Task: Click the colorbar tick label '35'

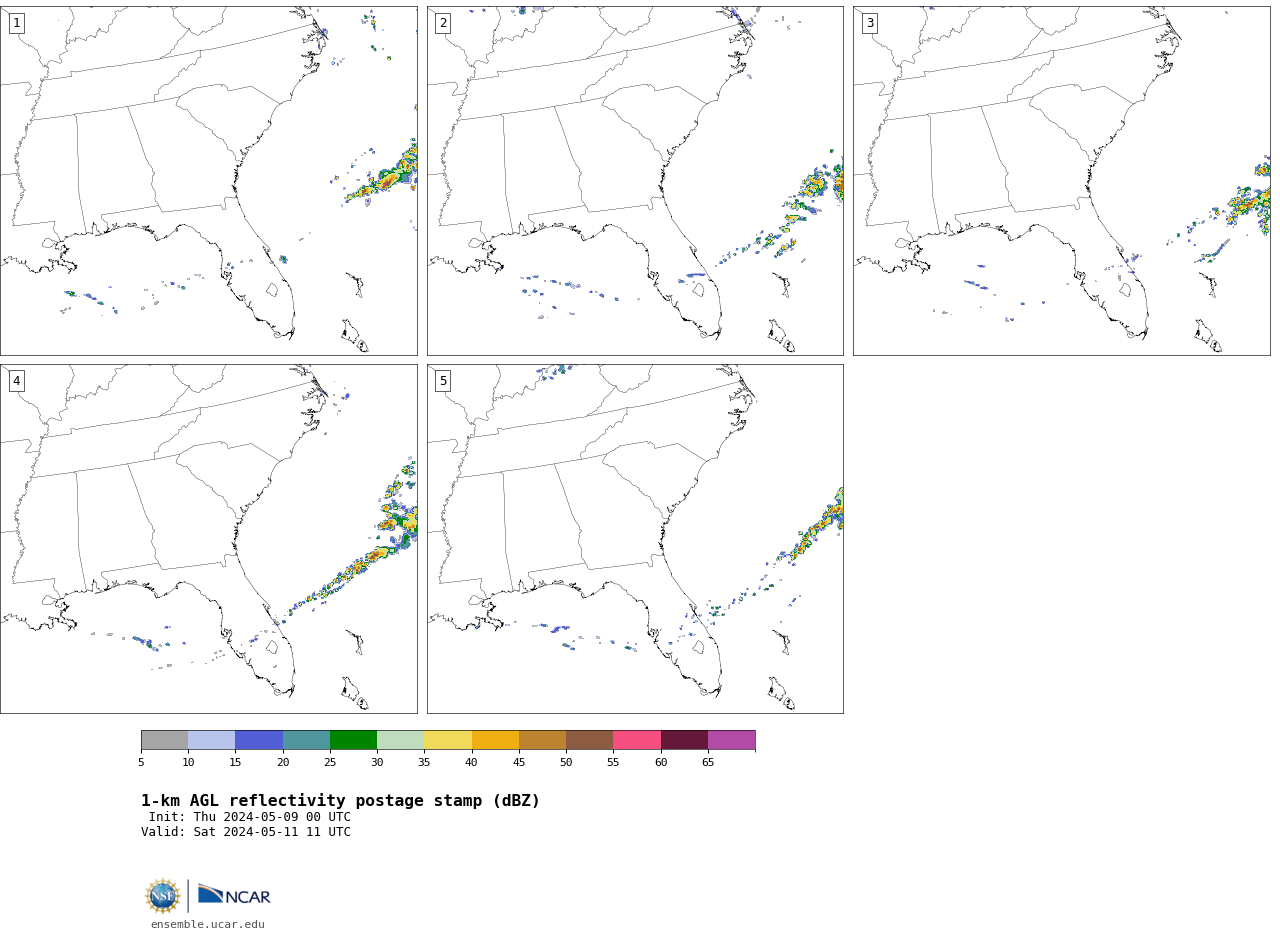Action: pos(424,763)
